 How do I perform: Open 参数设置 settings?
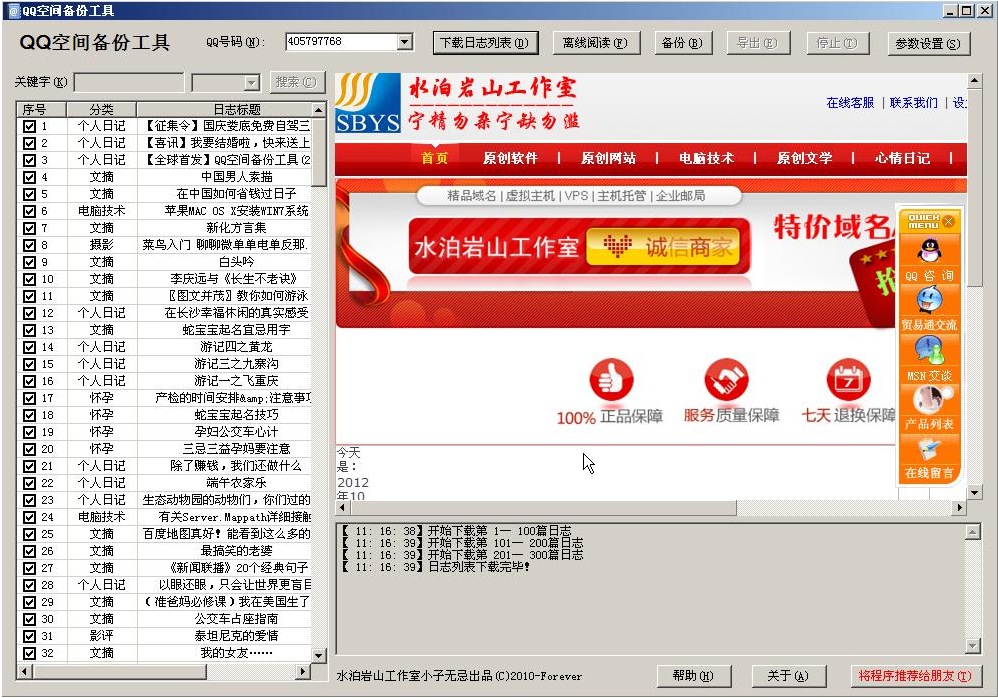coord(928,43)
